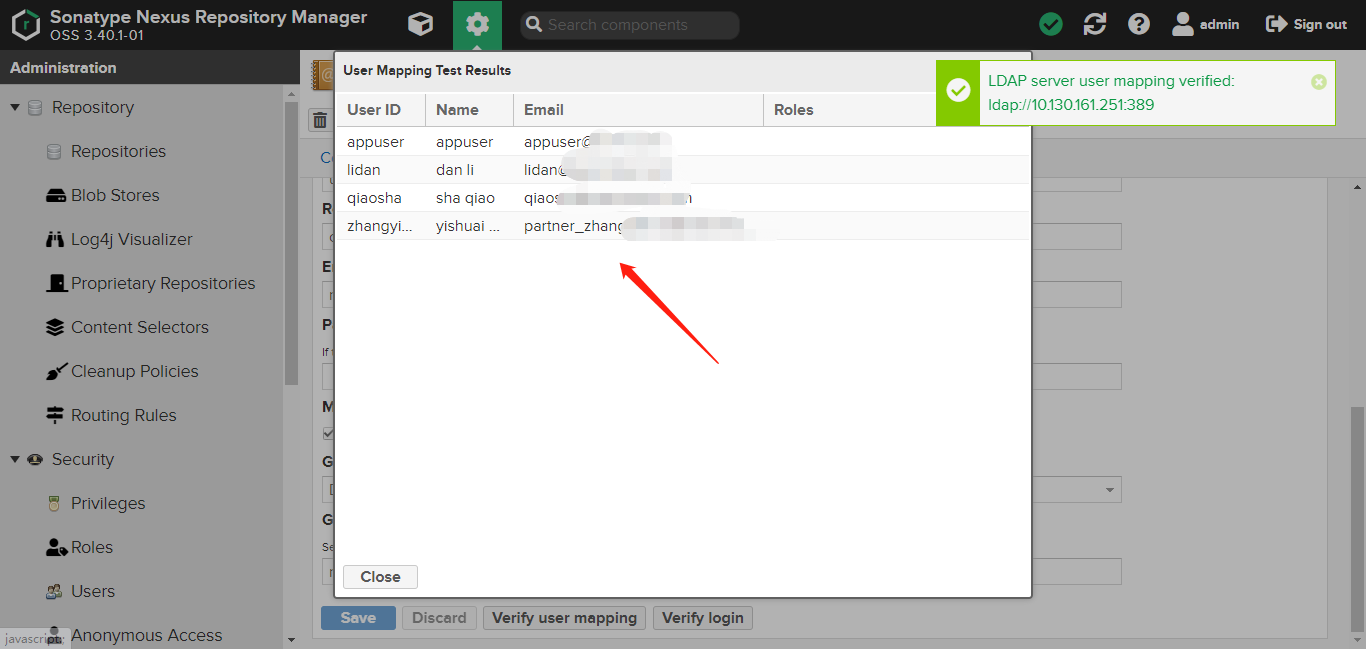Sort by the User ID column header
1366x649 pixels.
click(x=374, y=110)
